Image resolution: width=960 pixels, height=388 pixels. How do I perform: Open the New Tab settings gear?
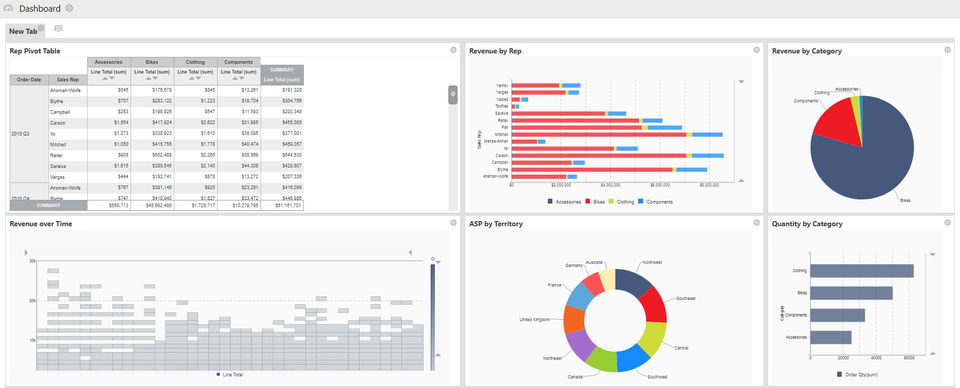(41, 28)
